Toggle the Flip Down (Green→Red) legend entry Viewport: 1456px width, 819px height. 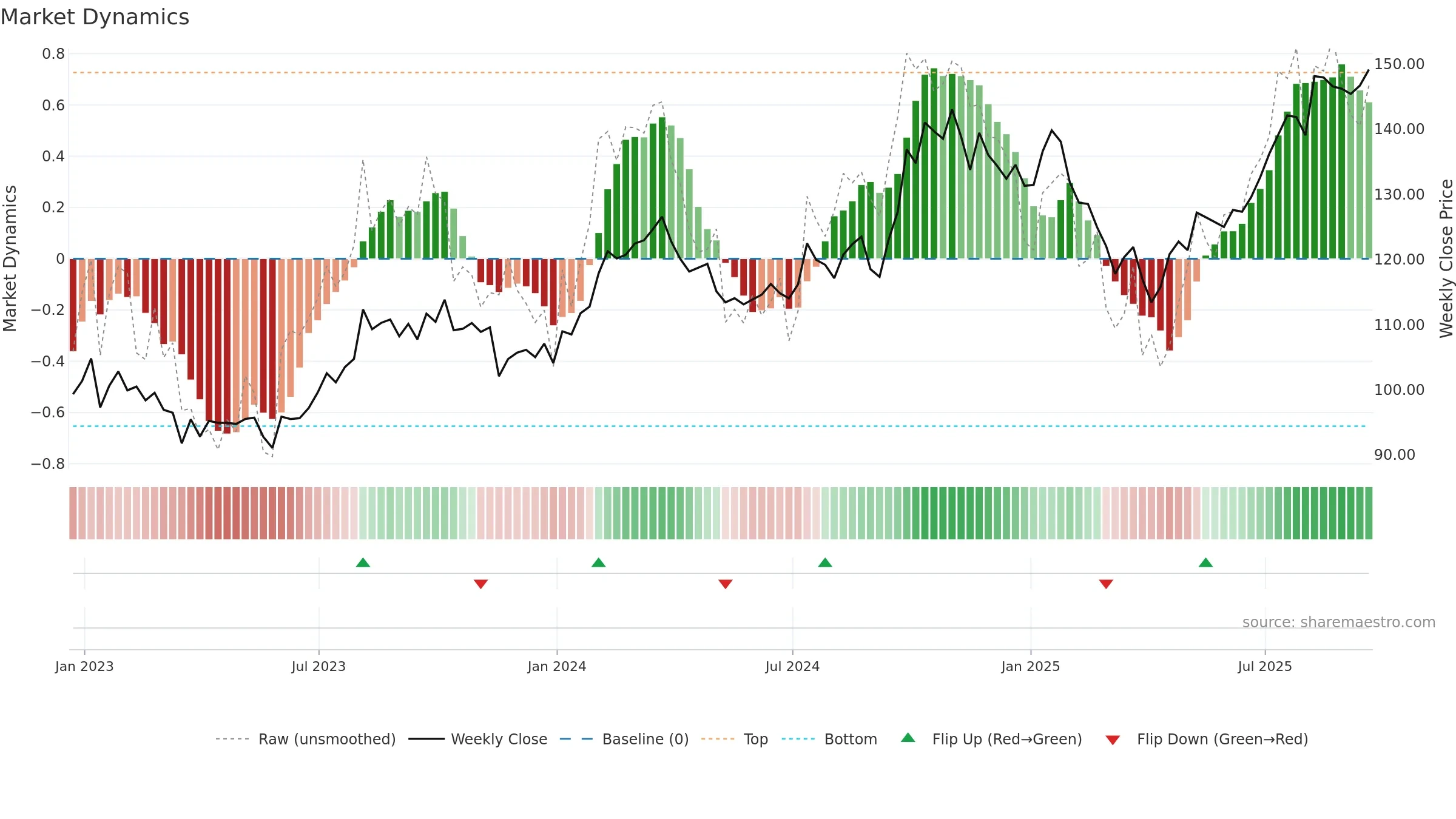tap(1206, 739)
